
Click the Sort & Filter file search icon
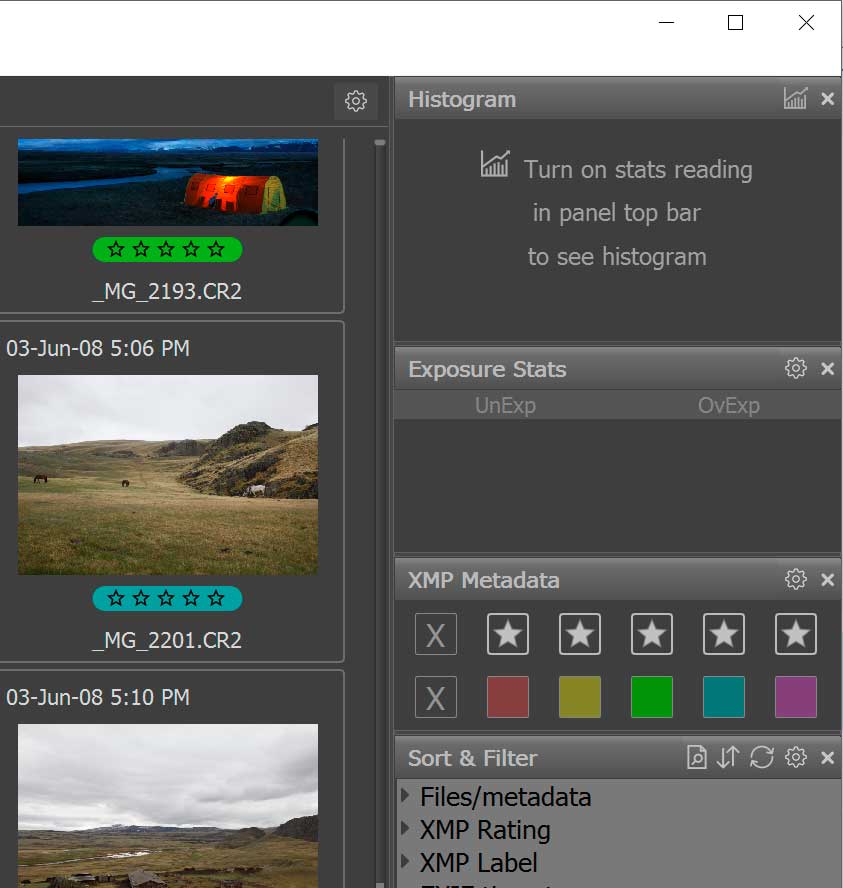click(x=697, y=758)
